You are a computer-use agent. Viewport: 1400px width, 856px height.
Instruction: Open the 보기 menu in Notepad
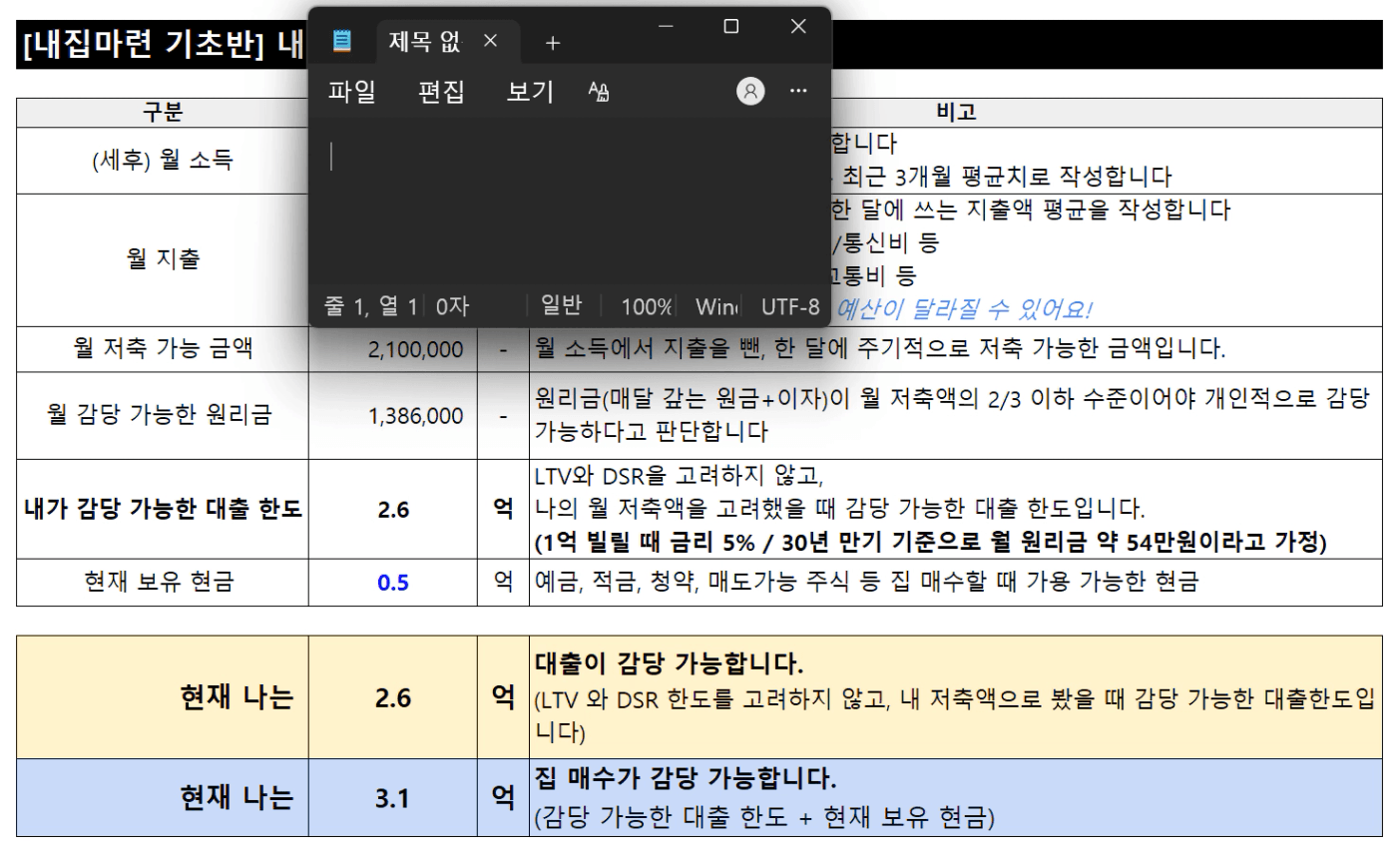pos(530,92)
